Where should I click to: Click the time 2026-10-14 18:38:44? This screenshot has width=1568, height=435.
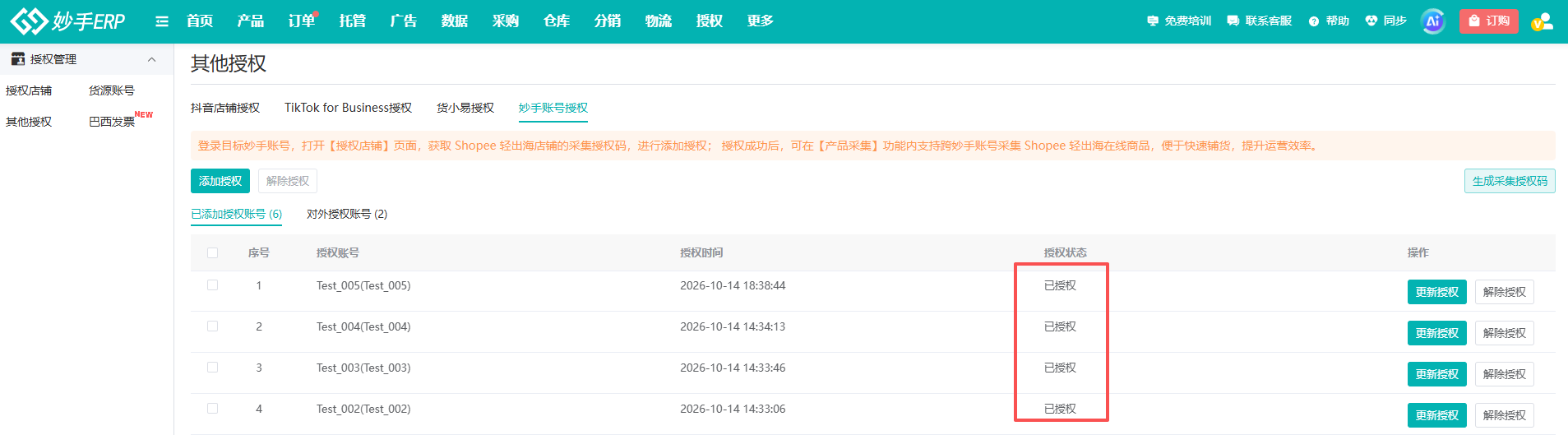point(733,285)
